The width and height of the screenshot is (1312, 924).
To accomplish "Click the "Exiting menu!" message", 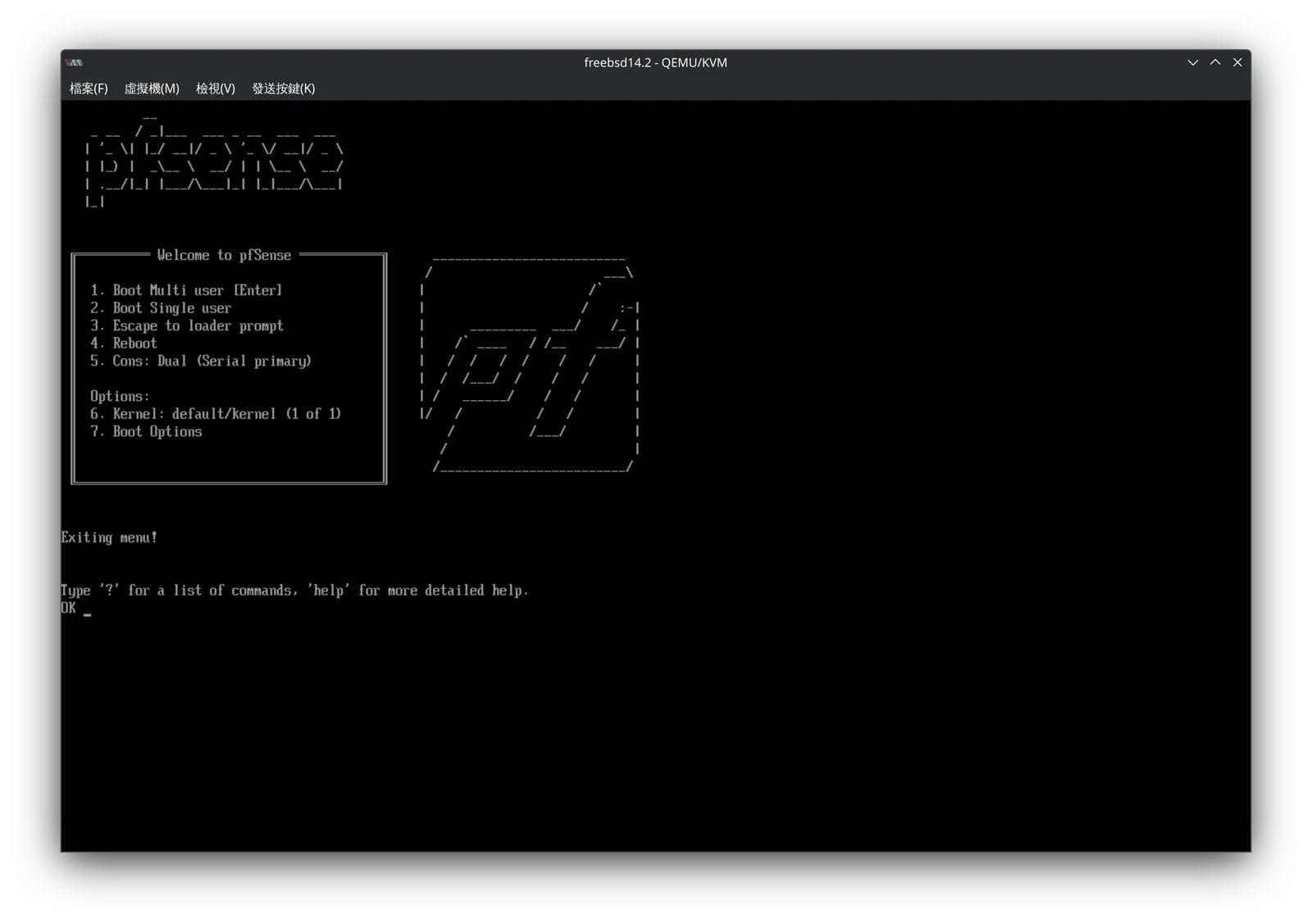I will coord(109,538).
